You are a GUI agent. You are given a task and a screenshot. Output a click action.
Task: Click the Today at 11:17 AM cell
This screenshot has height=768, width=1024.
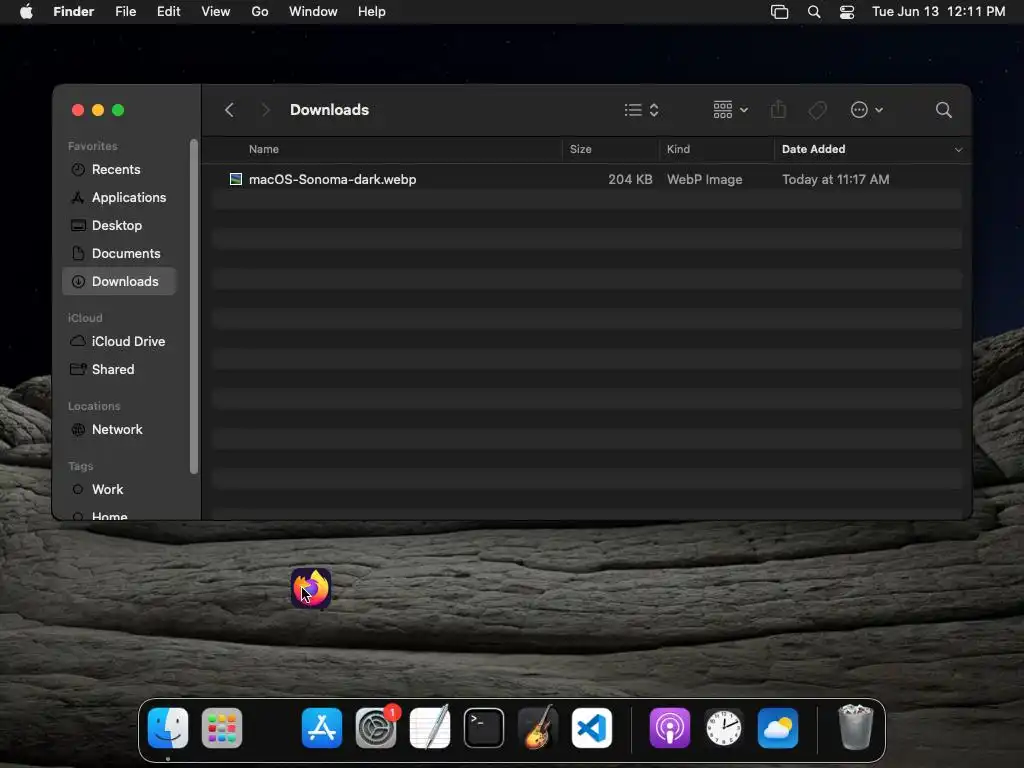point(835,179)
